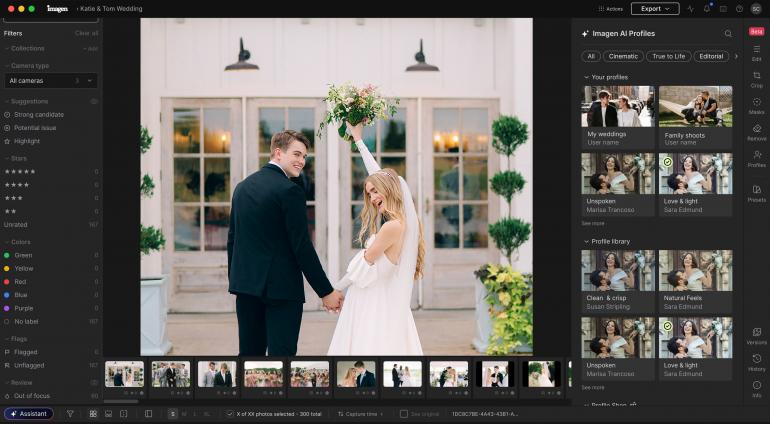Toggle the See original checkbox

point(404,414)
